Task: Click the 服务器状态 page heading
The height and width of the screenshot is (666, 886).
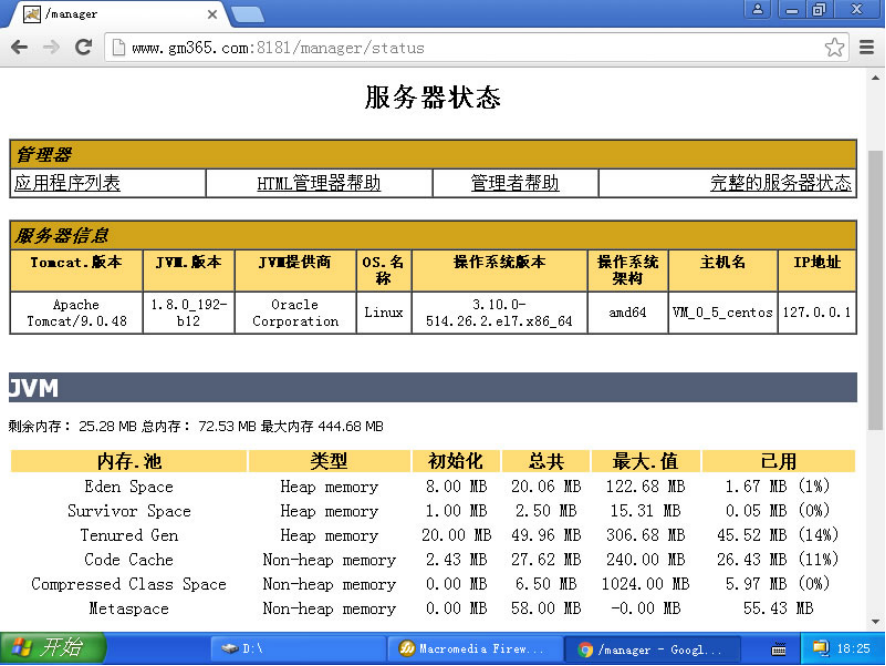Action: click(x=433, y=97)
